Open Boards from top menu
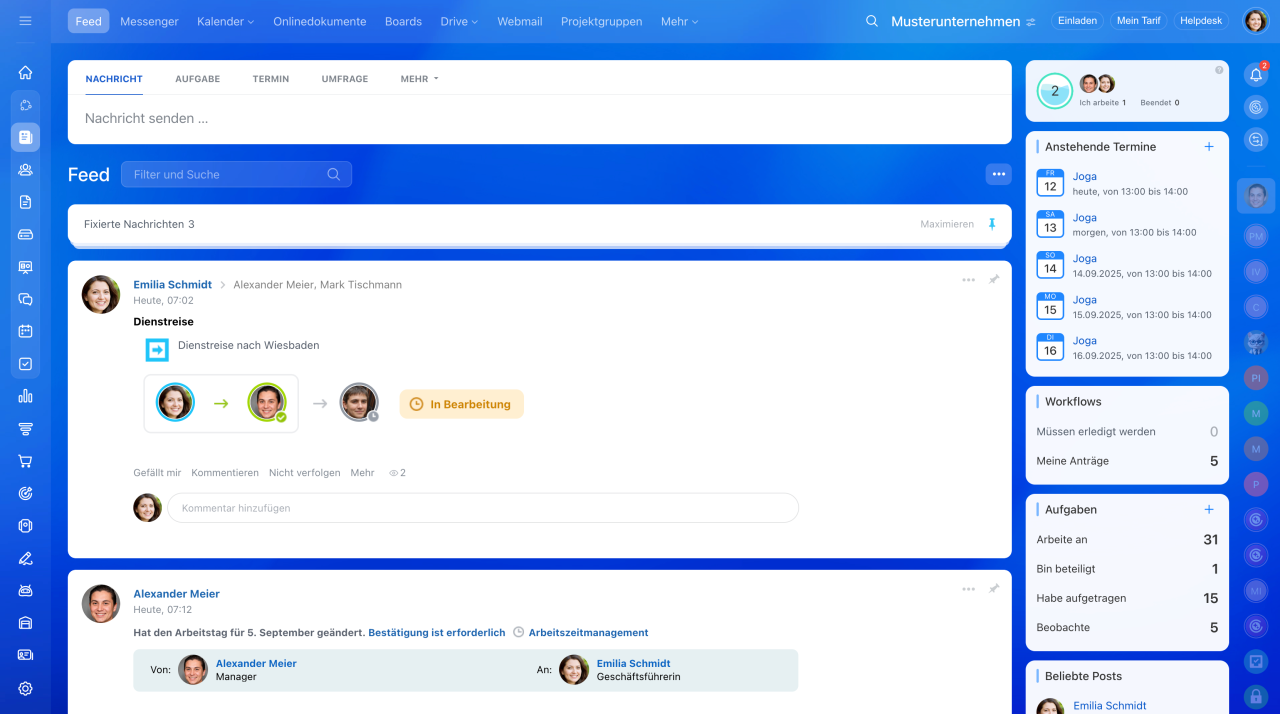Image resolution: width=1280 pixels, height=714 pixels. point(403,21)
